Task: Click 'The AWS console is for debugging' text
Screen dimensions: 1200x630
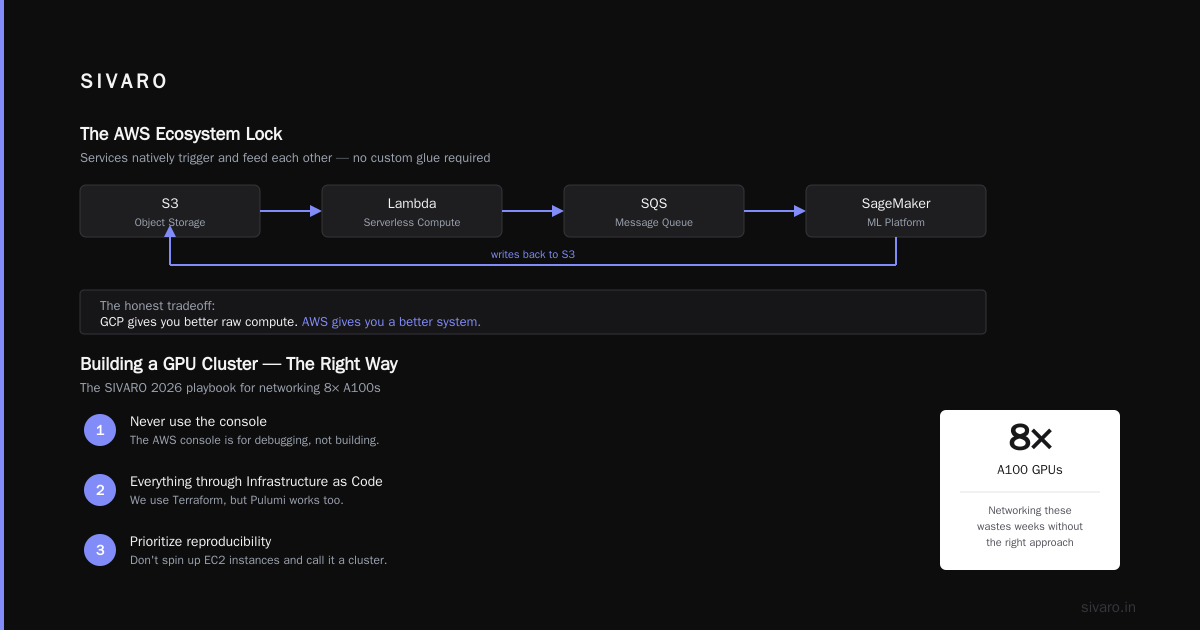Action: [254, 440]
